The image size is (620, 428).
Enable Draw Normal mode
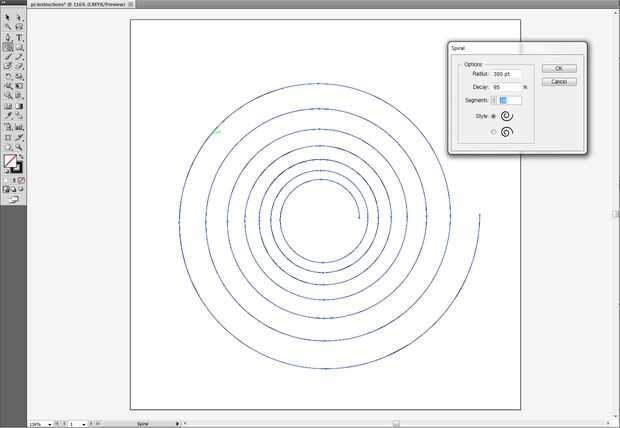pyautogui.click(x=6, y=189)
